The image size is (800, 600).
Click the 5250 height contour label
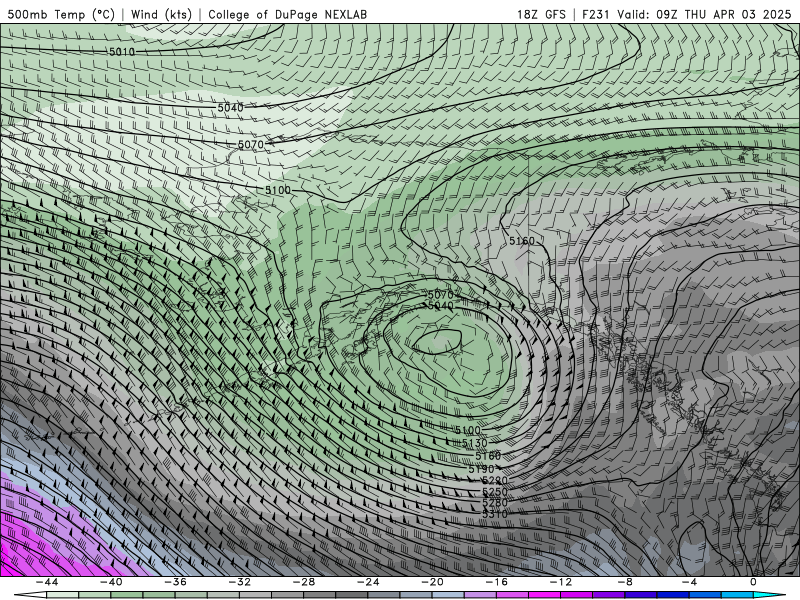[x=494, y=492]
